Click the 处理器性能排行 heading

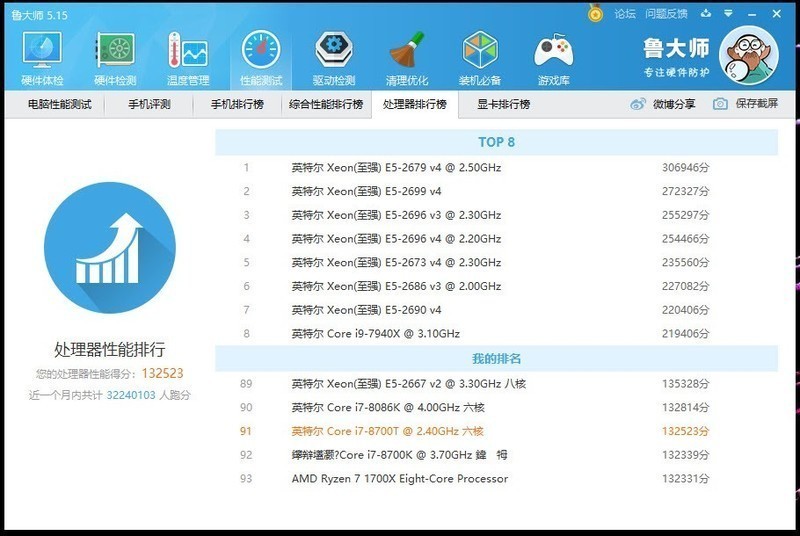click(x=110, y=349)
